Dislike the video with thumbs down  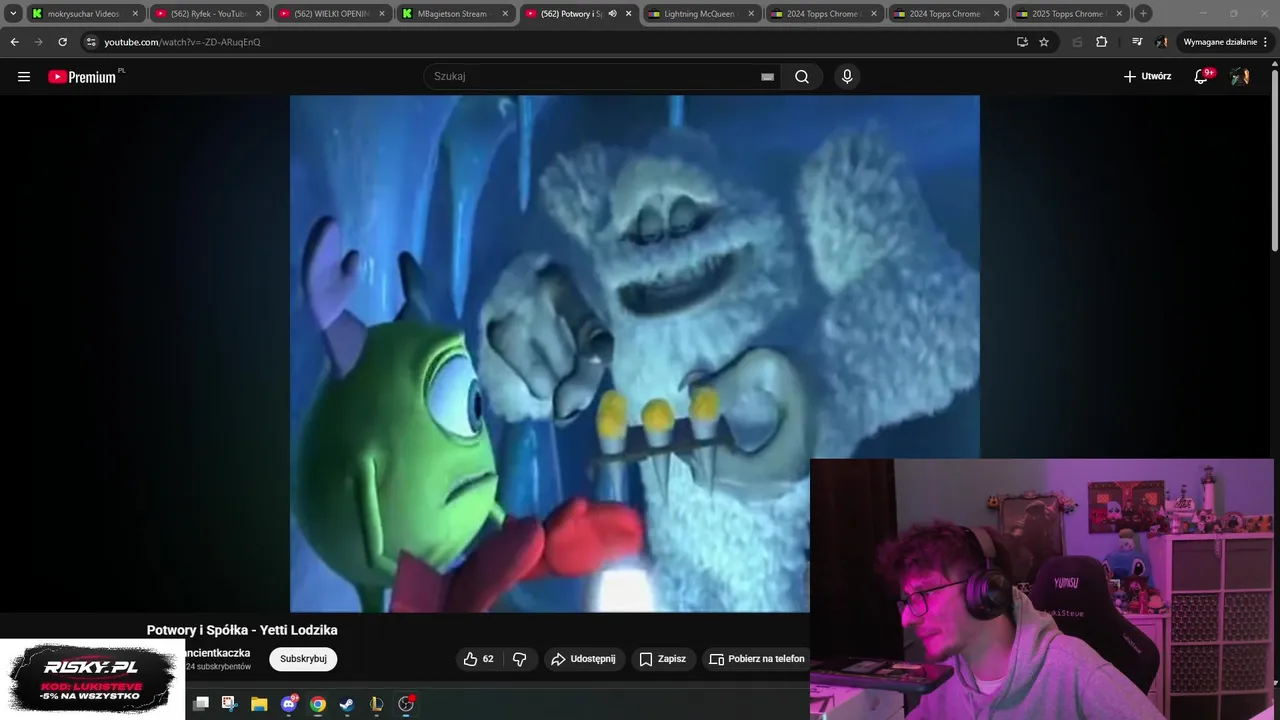519,659
